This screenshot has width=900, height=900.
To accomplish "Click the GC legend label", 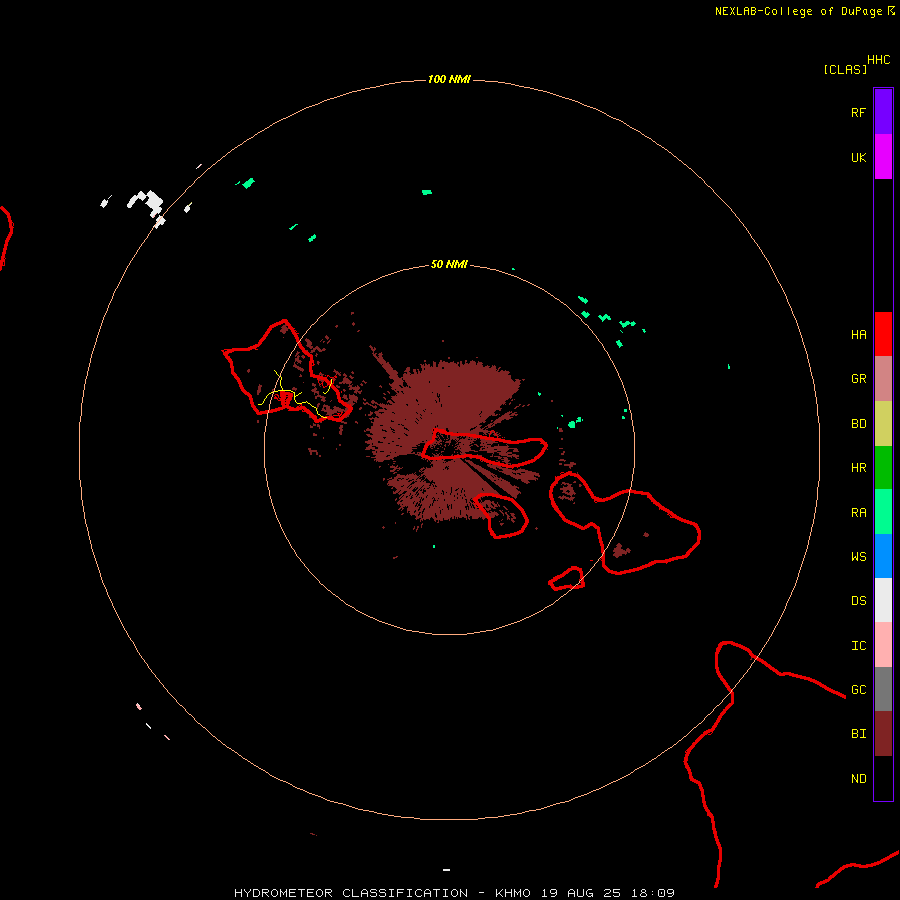I will click(x=858, y=689).
